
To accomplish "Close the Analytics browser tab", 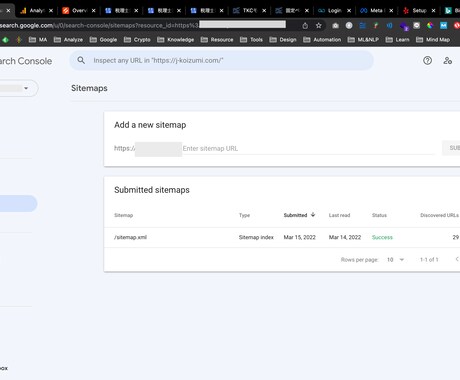I will click(51, 11).
